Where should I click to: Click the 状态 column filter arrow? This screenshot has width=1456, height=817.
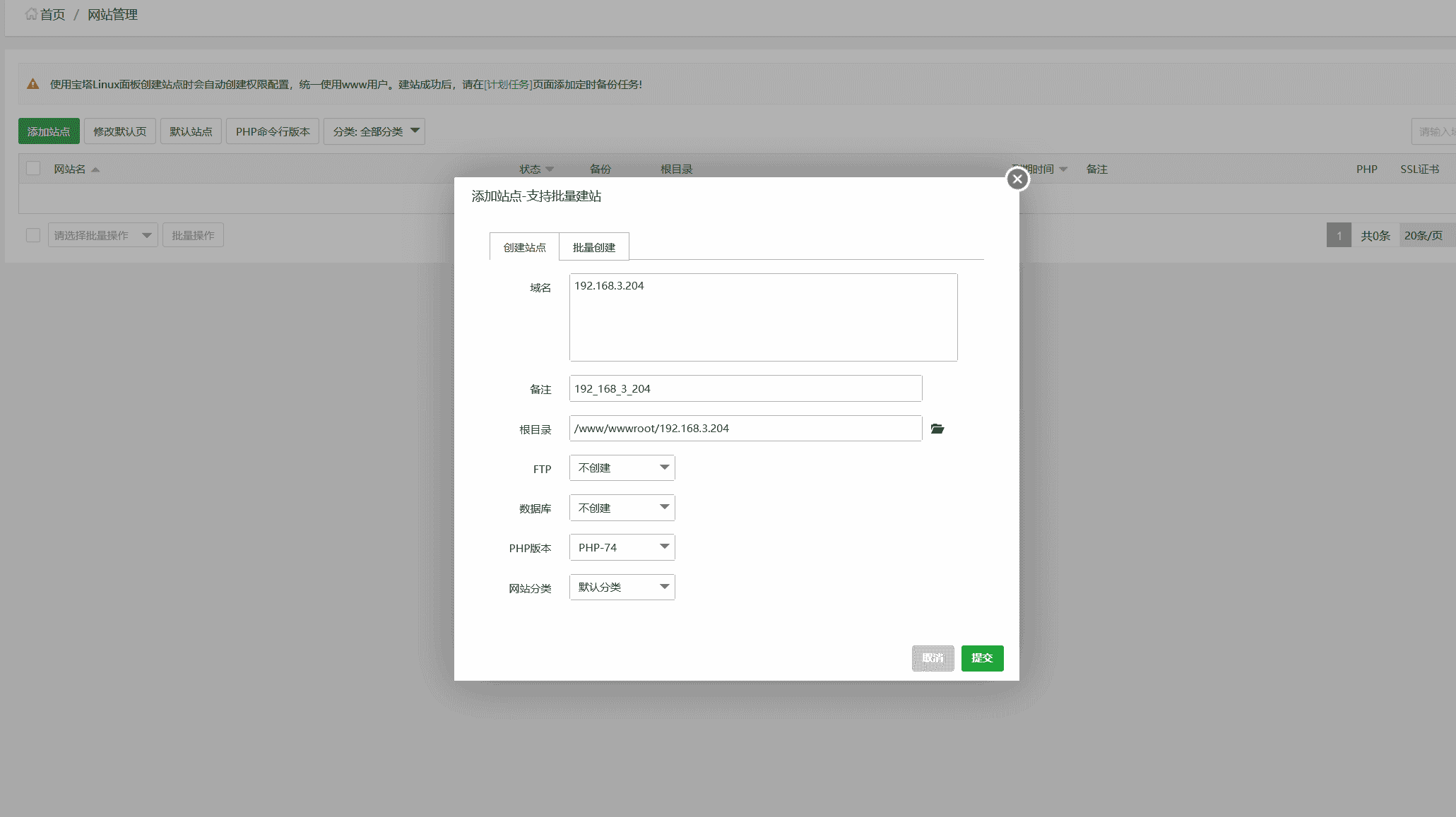(550, 169)
